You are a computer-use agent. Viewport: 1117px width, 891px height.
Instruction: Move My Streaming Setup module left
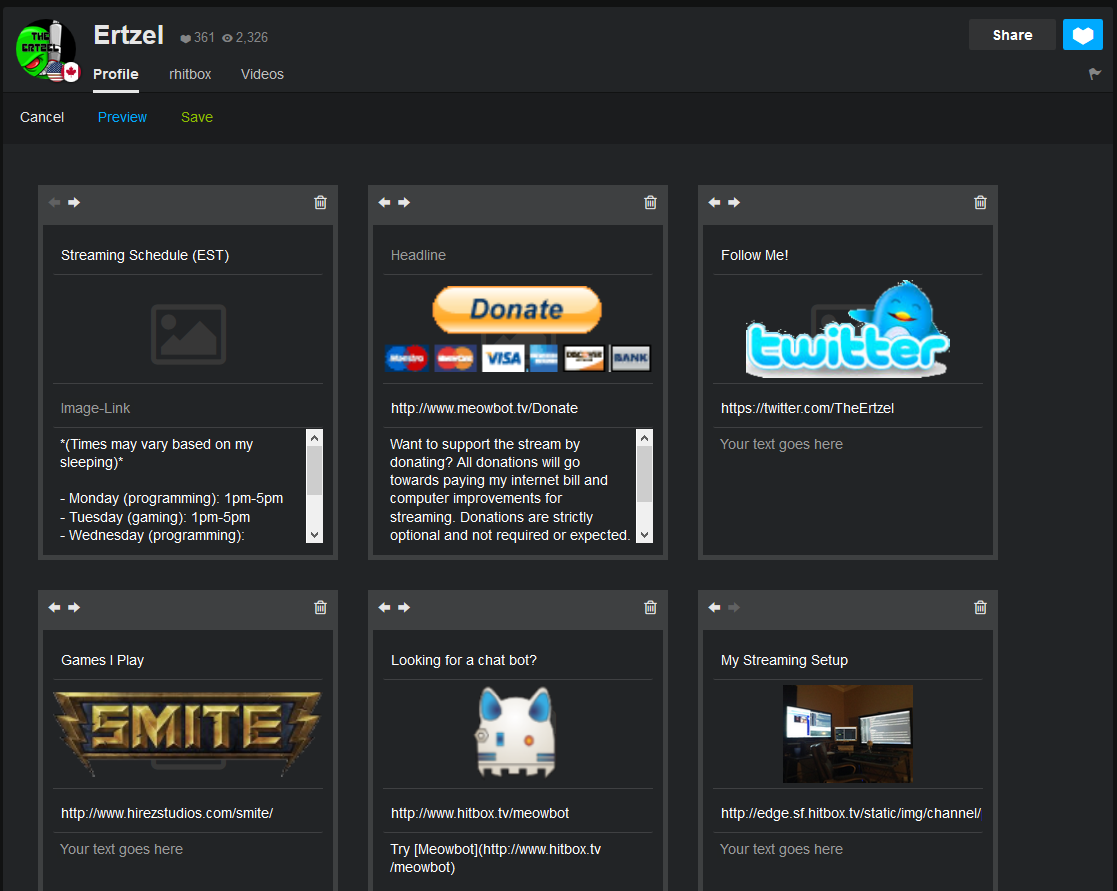(x=714, y=607)
